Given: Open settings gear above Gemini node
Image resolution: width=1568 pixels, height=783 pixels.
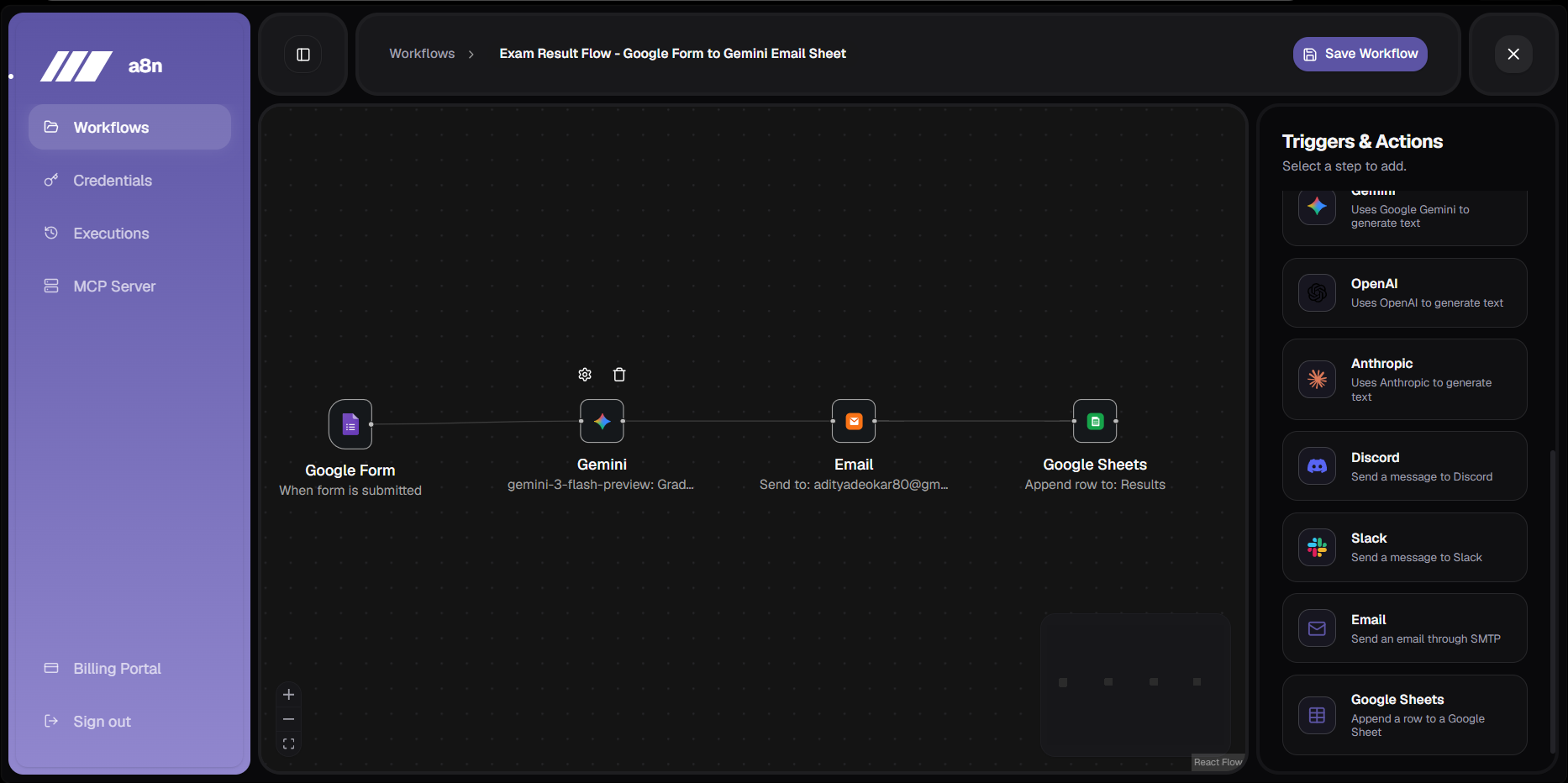Looking at the screenshot, I should [x=585, y=375].
